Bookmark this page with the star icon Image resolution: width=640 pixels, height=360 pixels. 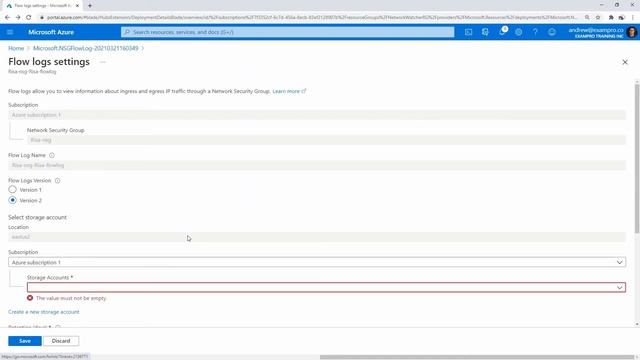[598, 18]
